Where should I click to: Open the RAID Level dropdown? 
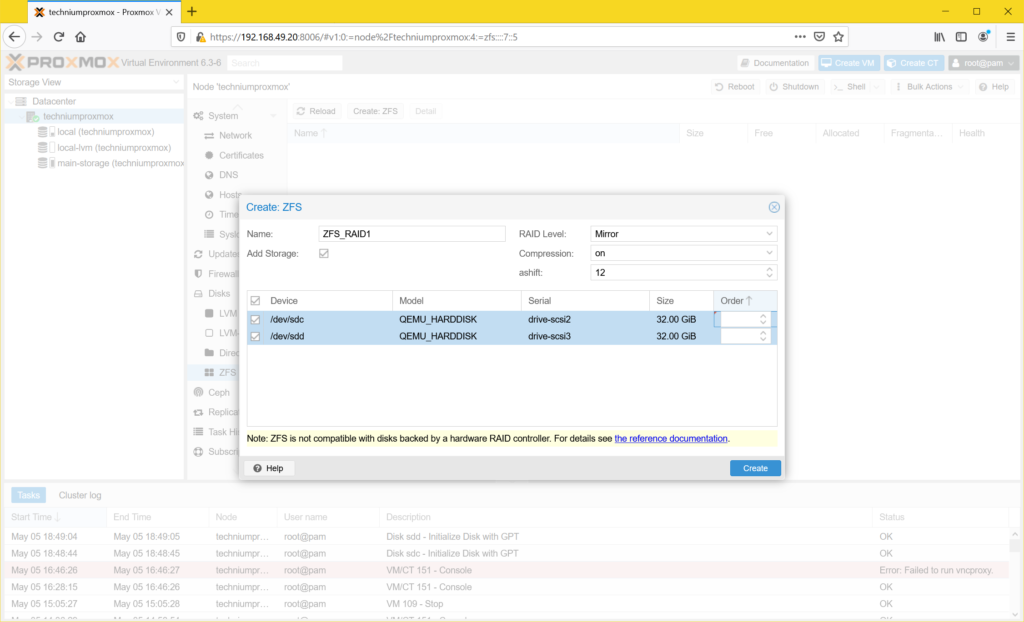coord(770,233)
